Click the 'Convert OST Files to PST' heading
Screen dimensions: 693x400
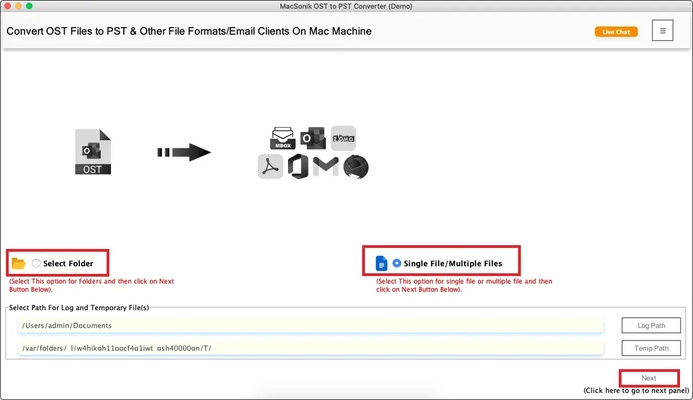[189, 31]
